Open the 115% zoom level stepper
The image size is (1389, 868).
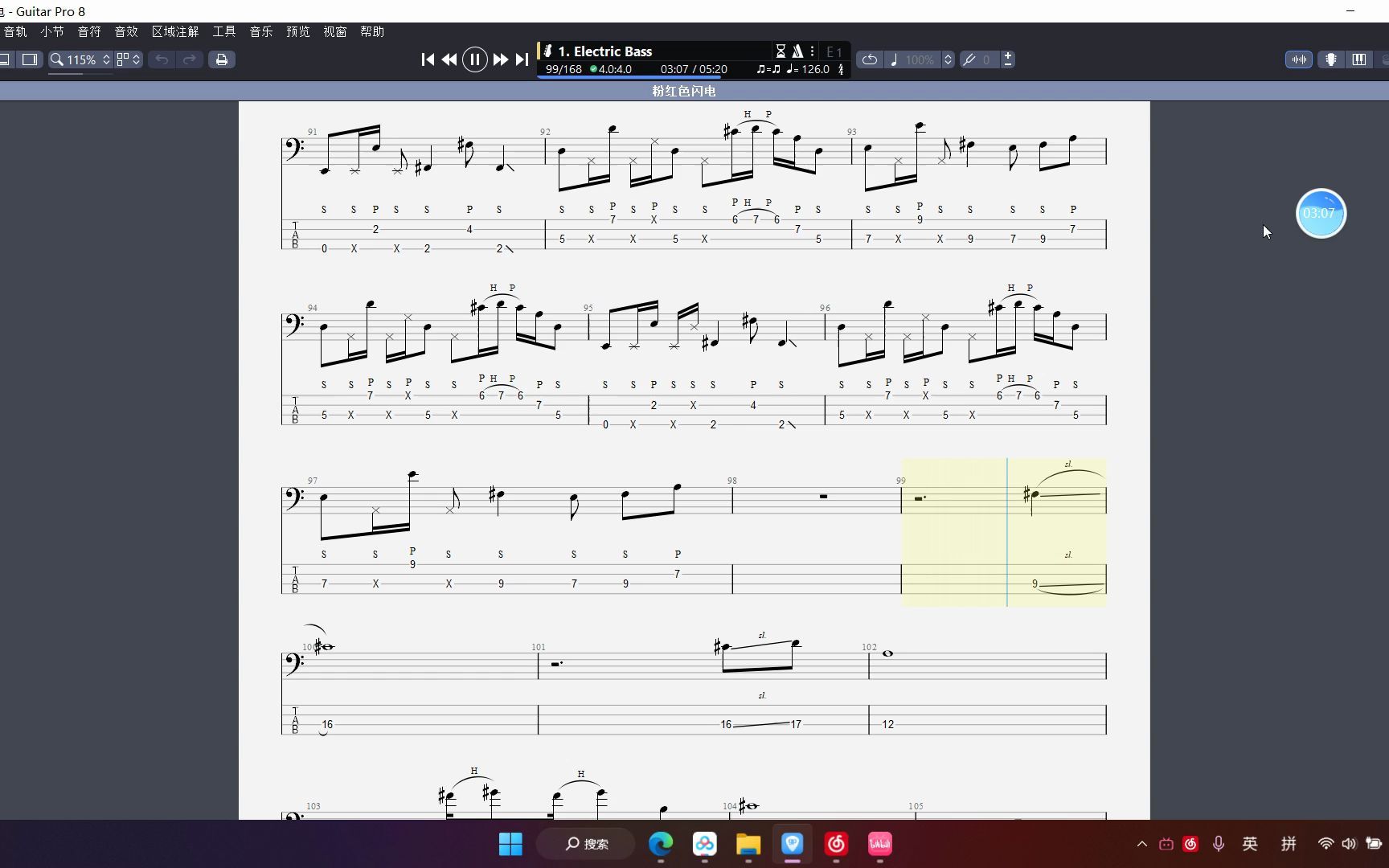pyautogui.click(x=106, y=59)
